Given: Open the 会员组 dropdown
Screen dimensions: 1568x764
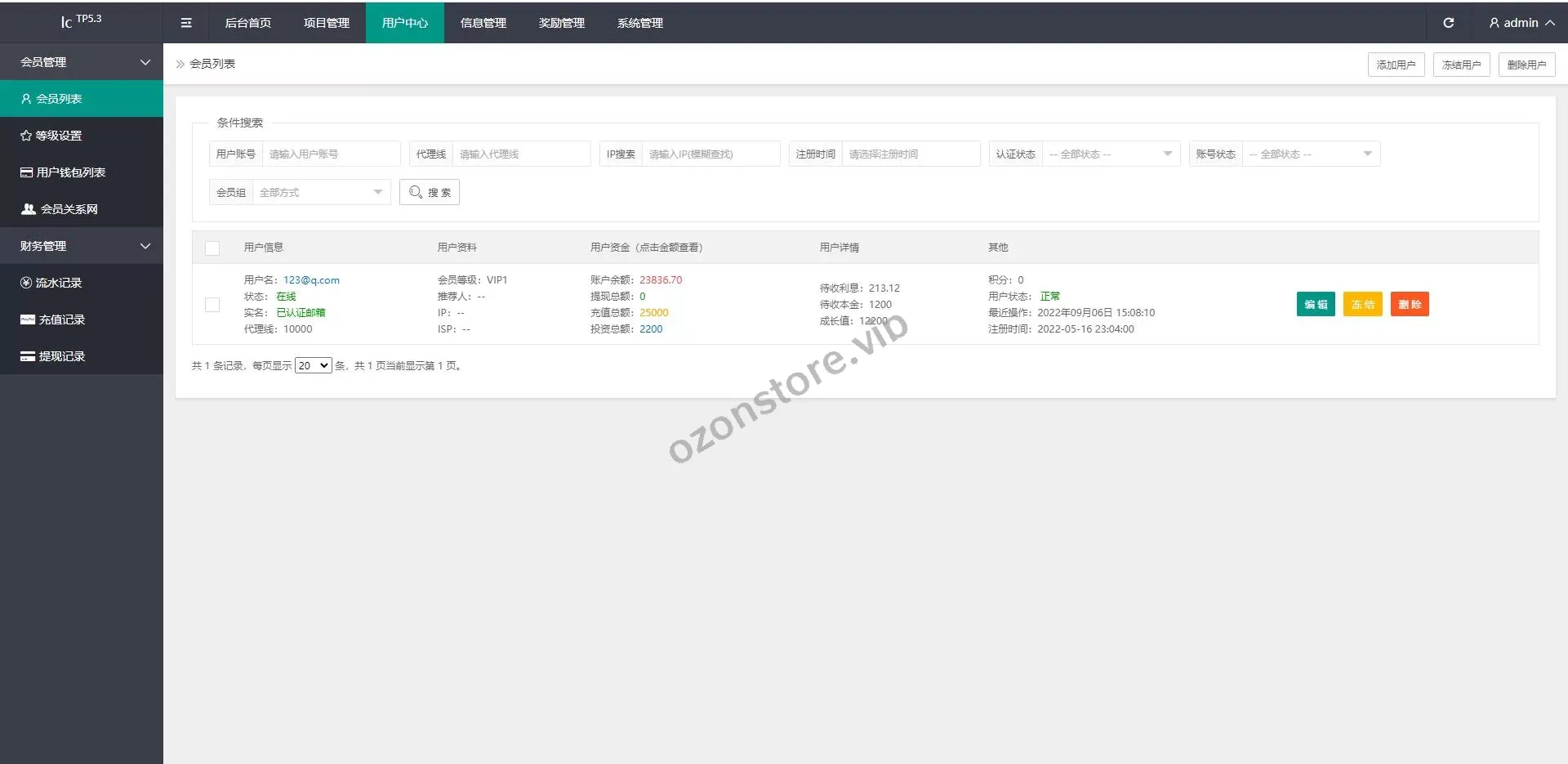Looking at the screenshot, I should [320, 193].
